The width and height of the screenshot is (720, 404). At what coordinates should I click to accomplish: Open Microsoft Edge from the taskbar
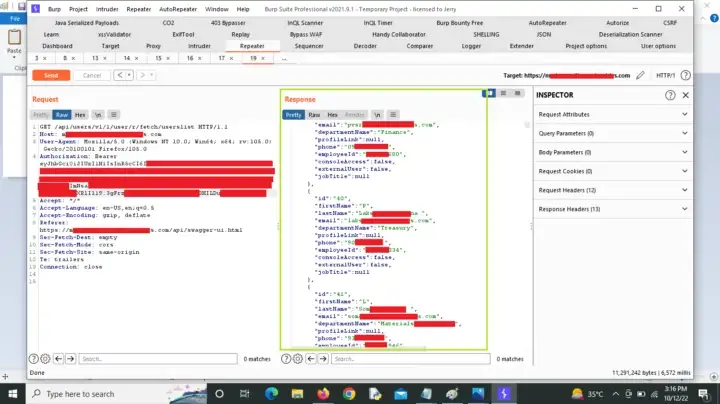pos(271,394)
